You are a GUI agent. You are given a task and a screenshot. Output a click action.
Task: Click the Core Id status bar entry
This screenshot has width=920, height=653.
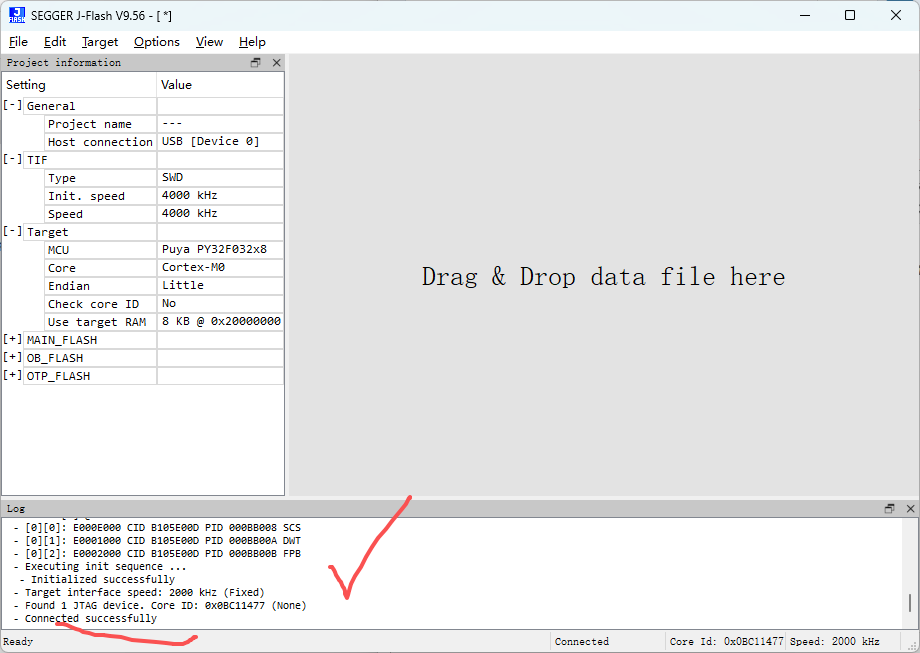(x=726, y=642)
